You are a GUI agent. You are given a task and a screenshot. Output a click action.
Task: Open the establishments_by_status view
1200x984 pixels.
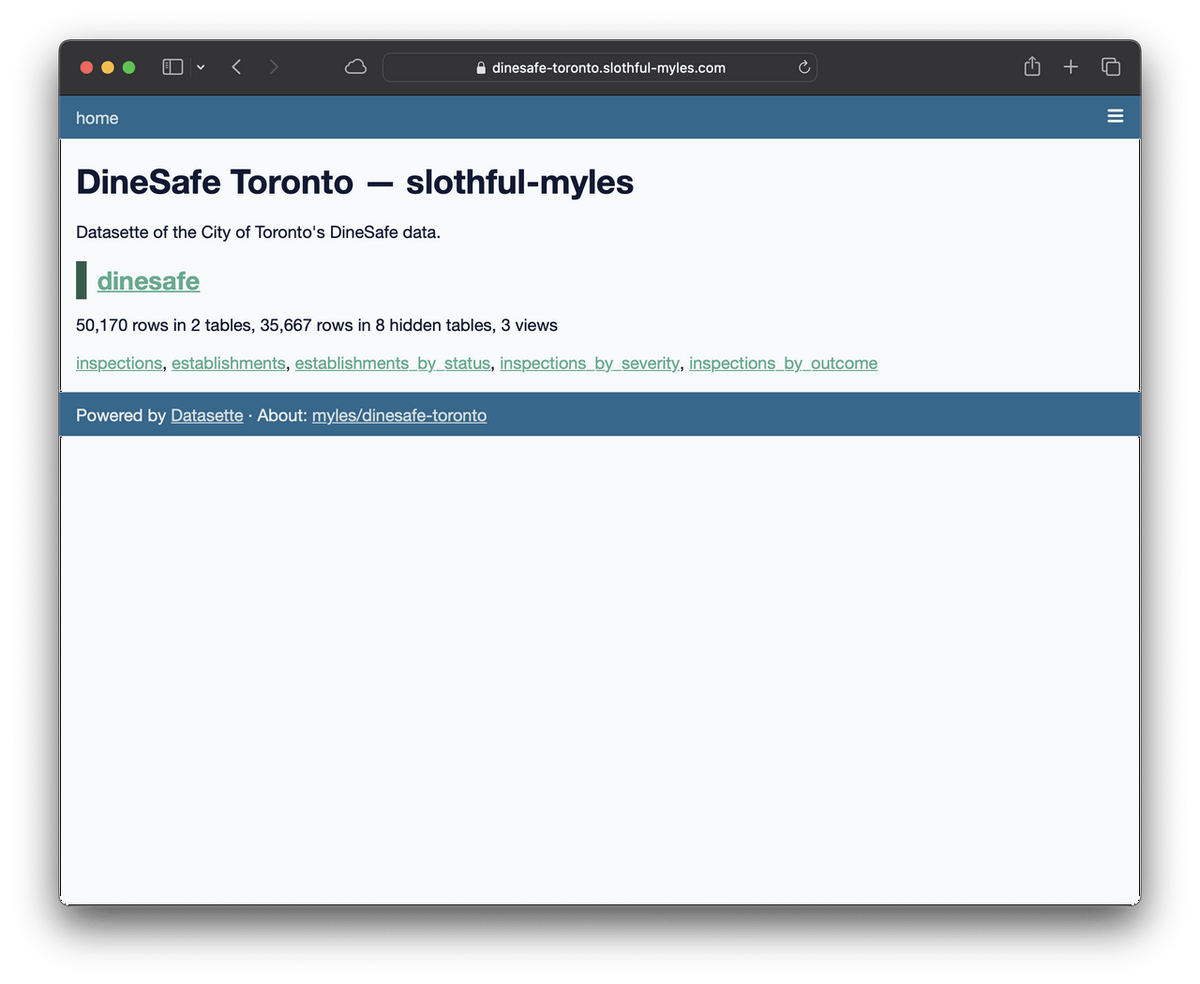[x=392, y=363]
